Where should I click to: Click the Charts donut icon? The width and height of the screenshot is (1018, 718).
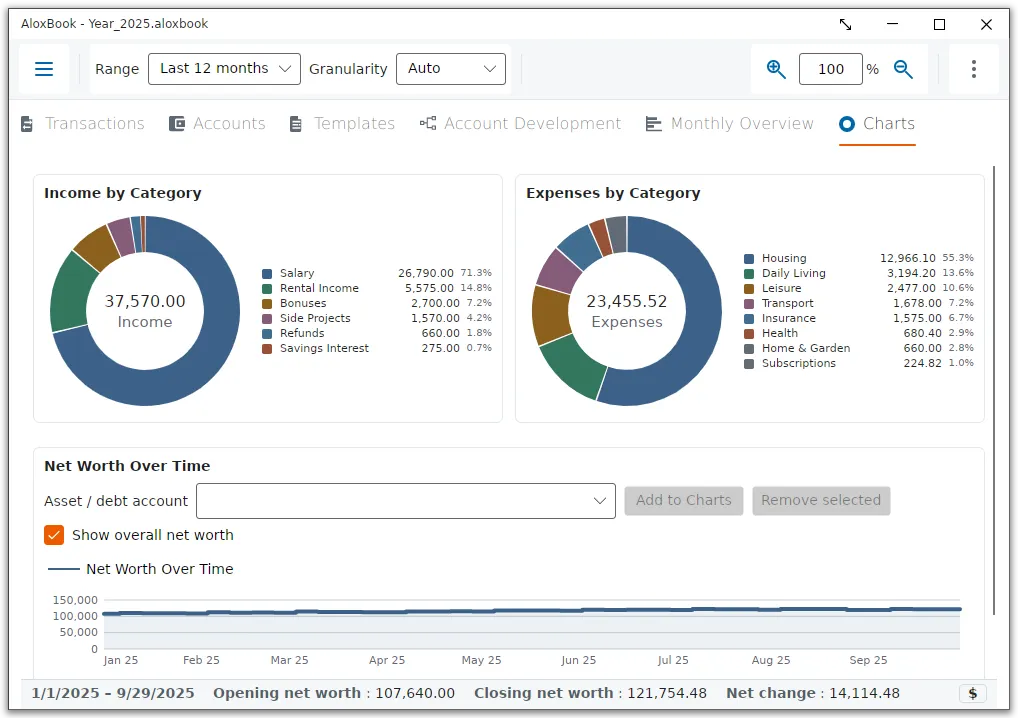point(847,123)
